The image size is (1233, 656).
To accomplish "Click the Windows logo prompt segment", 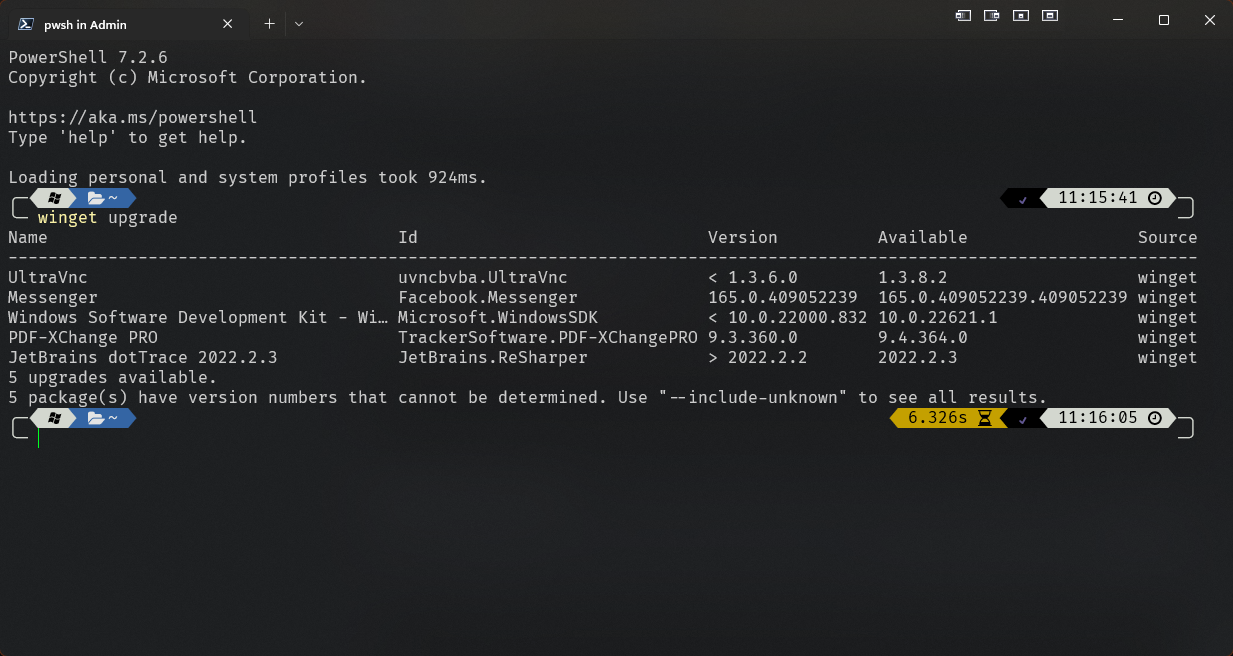I will tap(53, 197).
